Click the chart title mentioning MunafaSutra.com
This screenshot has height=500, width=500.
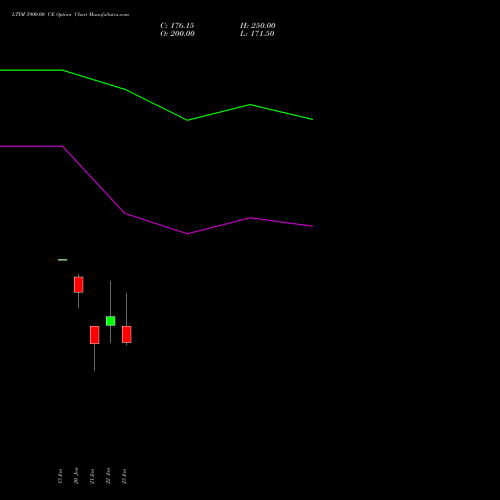click(x=70, y=15)
